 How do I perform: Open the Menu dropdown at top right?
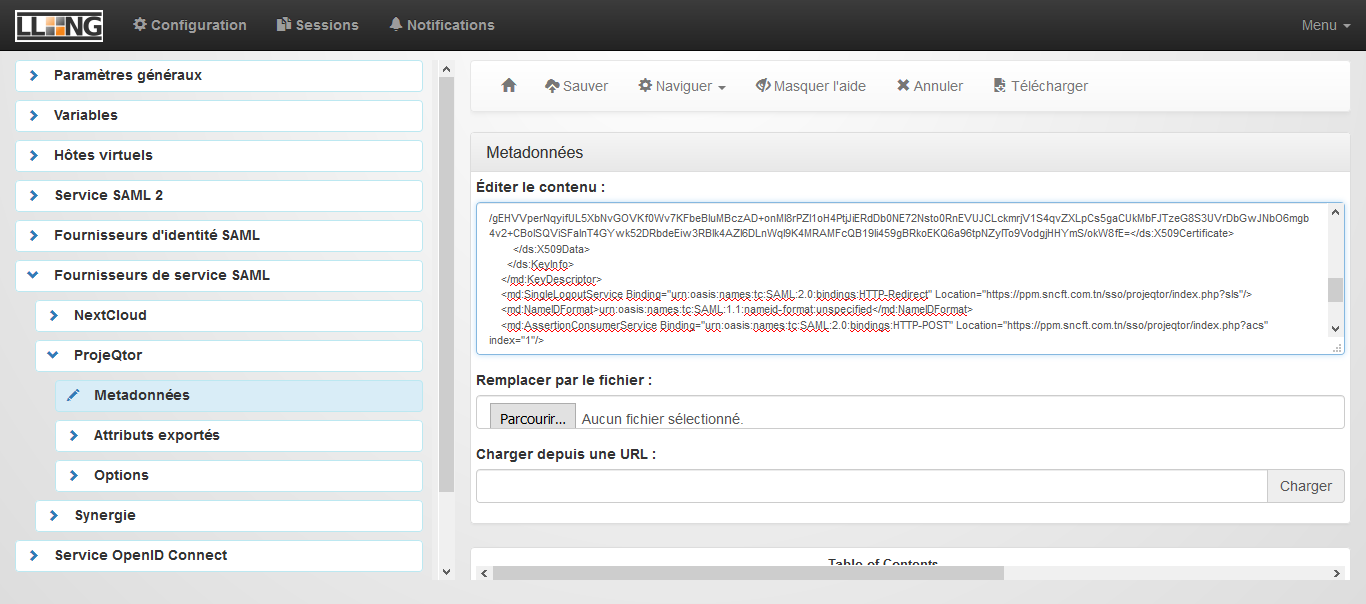1325,25
